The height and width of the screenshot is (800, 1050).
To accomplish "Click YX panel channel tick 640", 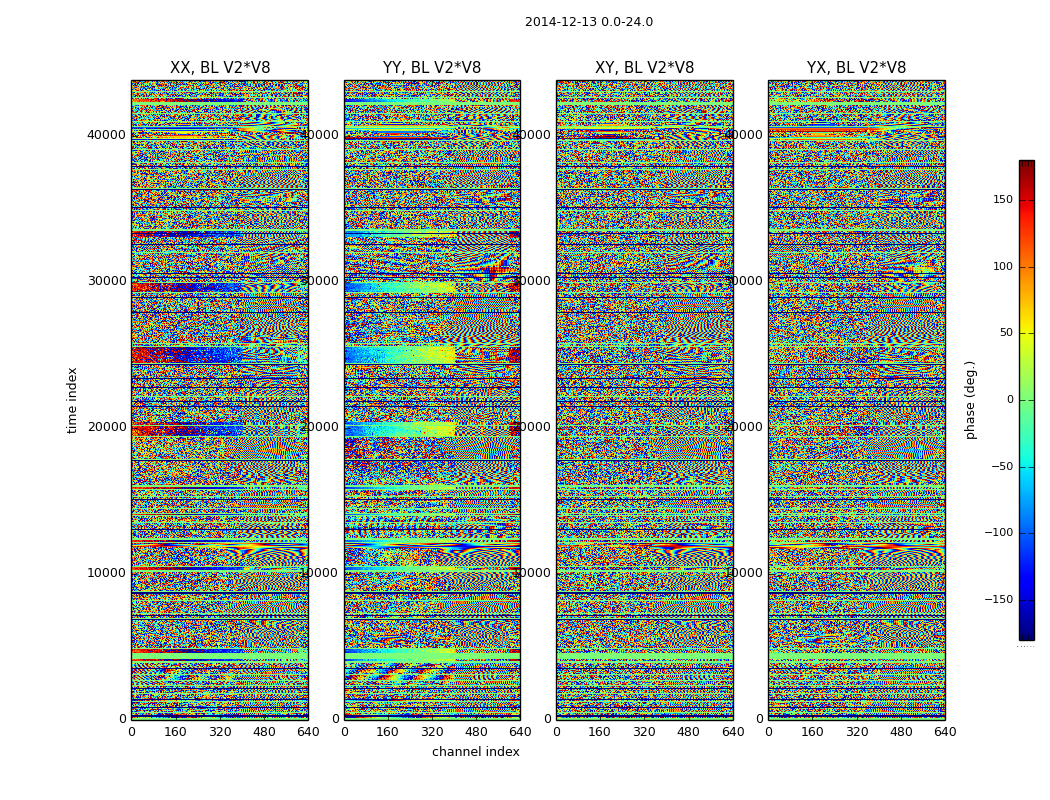I will click(x=945, y=732).
